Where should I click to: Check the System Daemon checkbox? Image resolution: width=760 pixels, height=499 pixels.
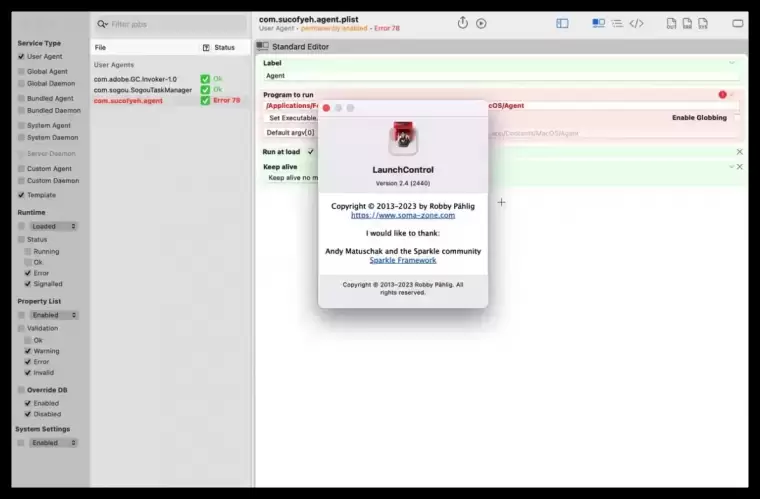tap(21, 138)
